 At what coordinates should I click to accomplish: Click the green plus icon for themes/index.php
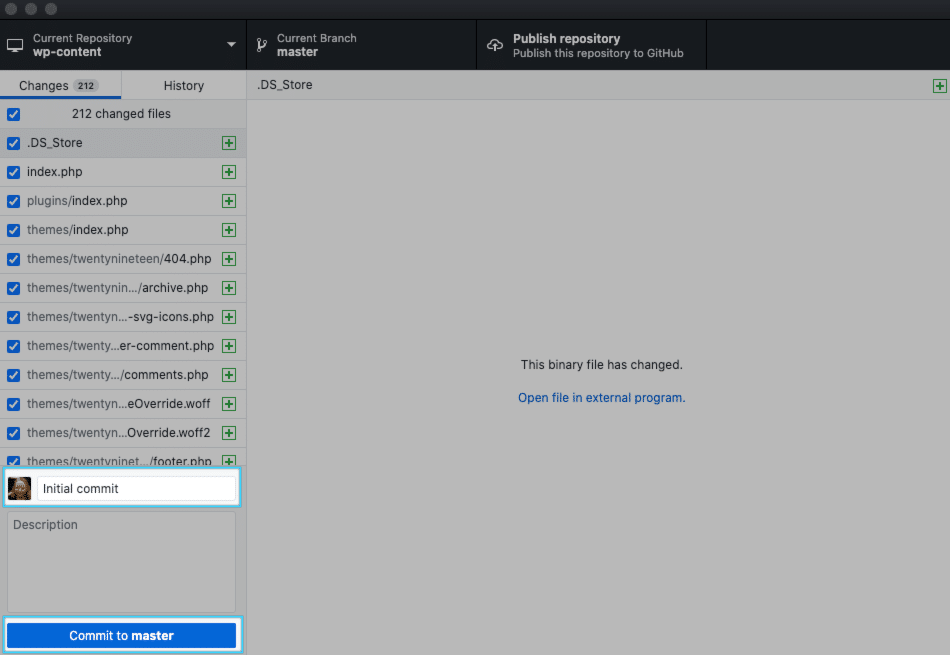click(x=229, y=230)
